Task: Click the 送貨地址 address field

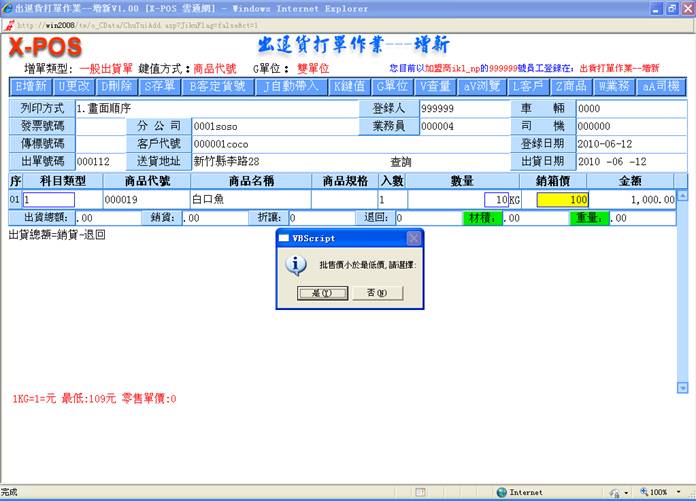Action: tap(272, 161)
